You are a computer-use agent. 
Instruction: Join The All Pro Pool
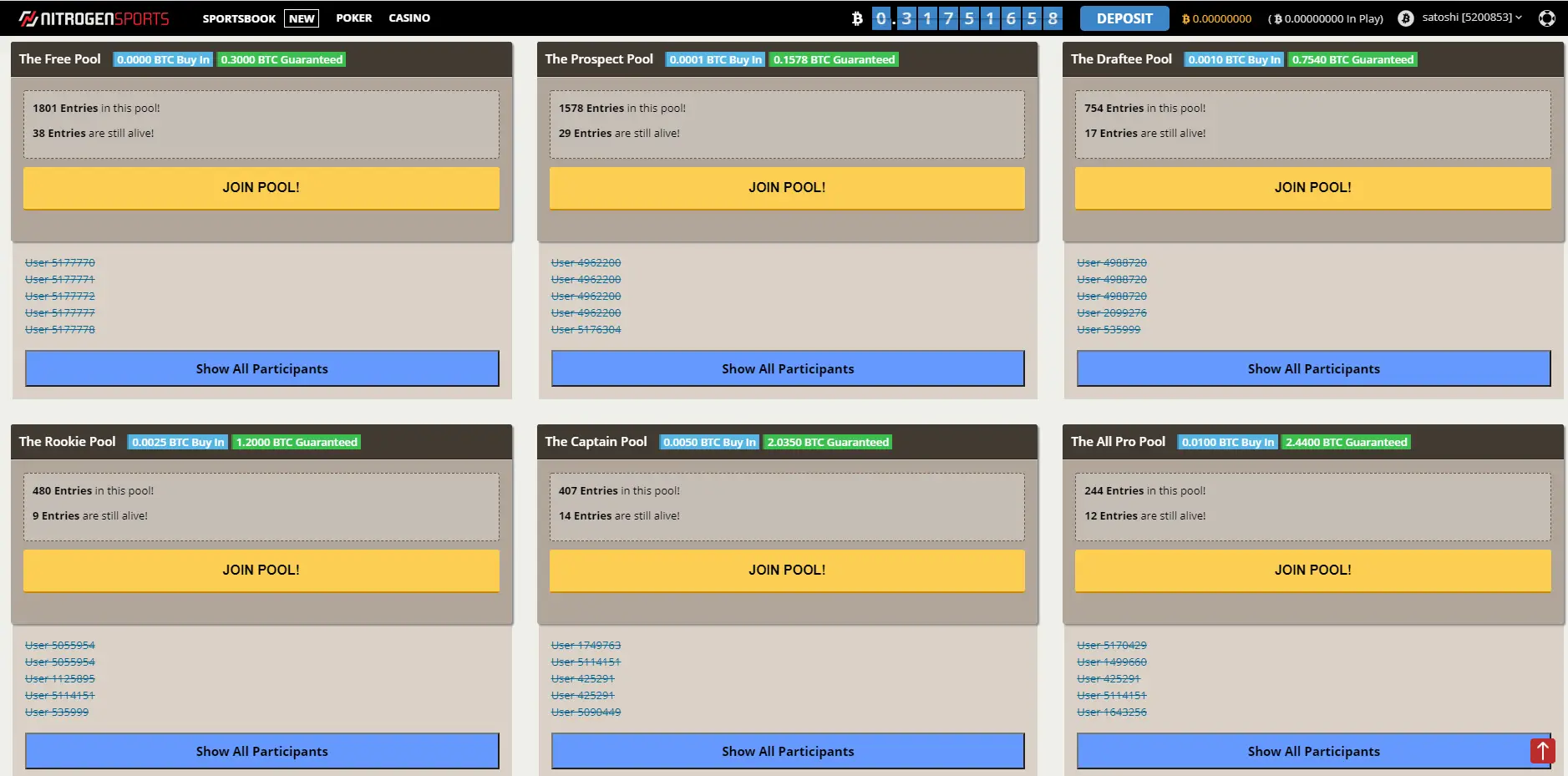1312,571
